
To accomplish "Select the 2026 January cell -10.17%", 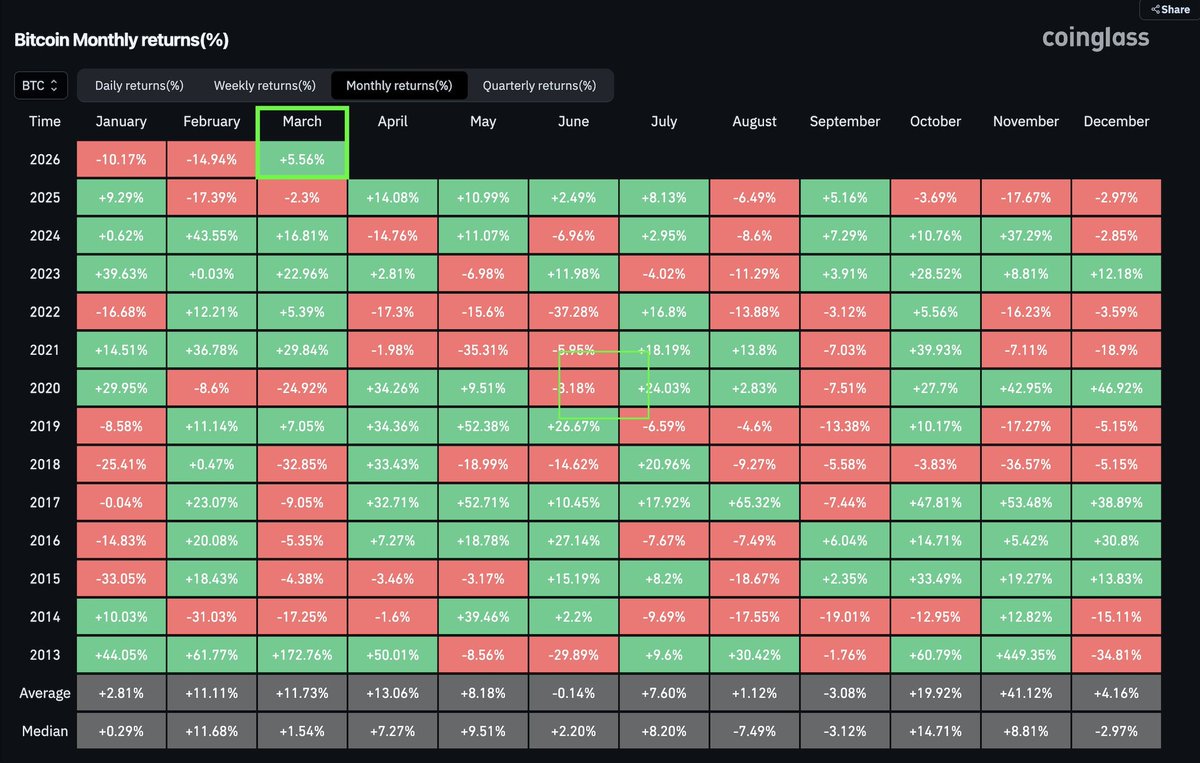I will [x=121, y=160].
